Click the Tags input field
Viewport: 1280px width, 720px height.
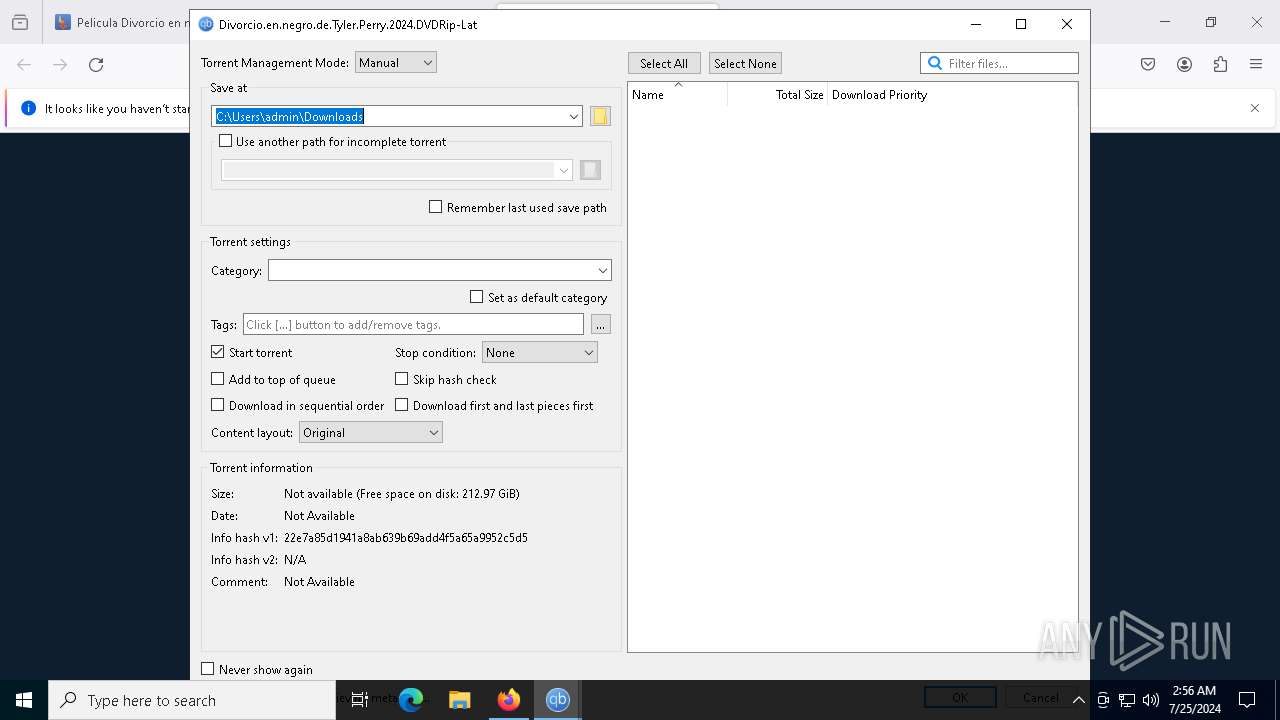[413, 324]
